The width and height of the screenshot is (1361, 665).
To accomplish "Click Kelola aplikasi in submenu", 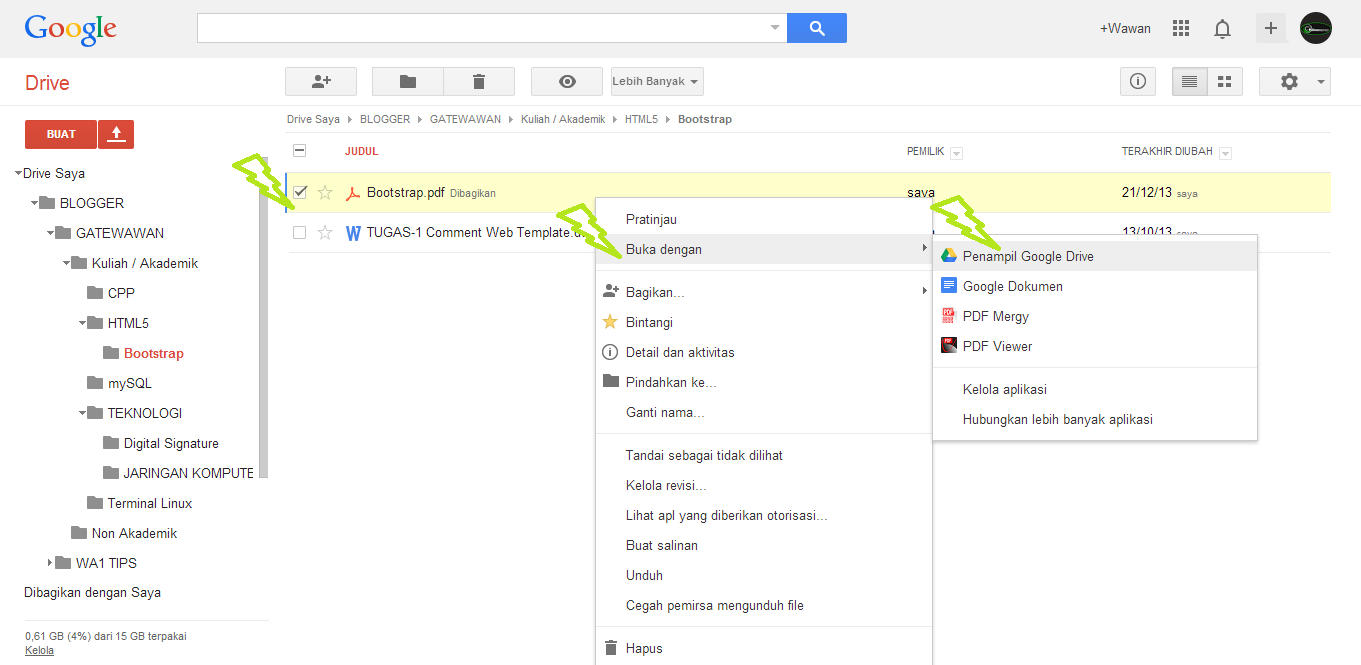I will pos(1095,389).
